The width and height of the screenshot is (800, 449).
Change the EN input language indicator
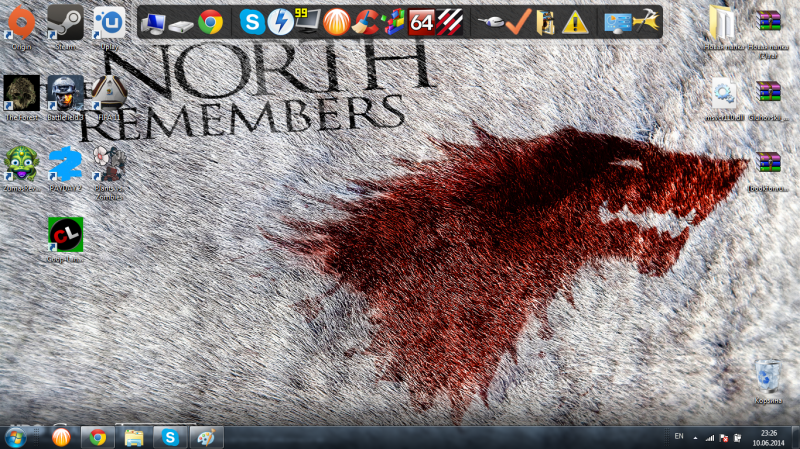[x=679, y=437]
